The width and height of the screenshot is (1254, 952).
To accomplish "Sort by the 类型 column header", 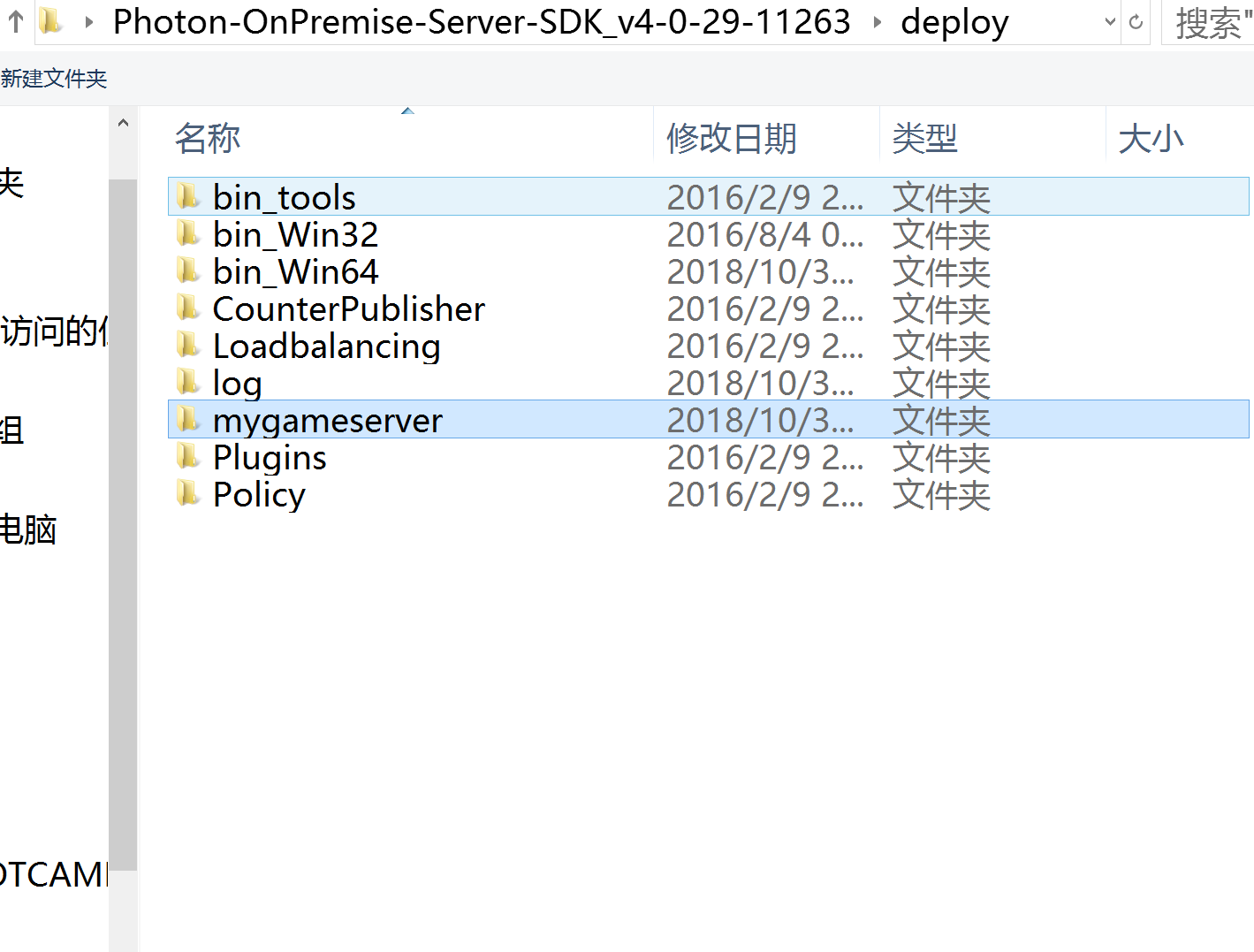I will pyautogui.click(x=924, y=139).
